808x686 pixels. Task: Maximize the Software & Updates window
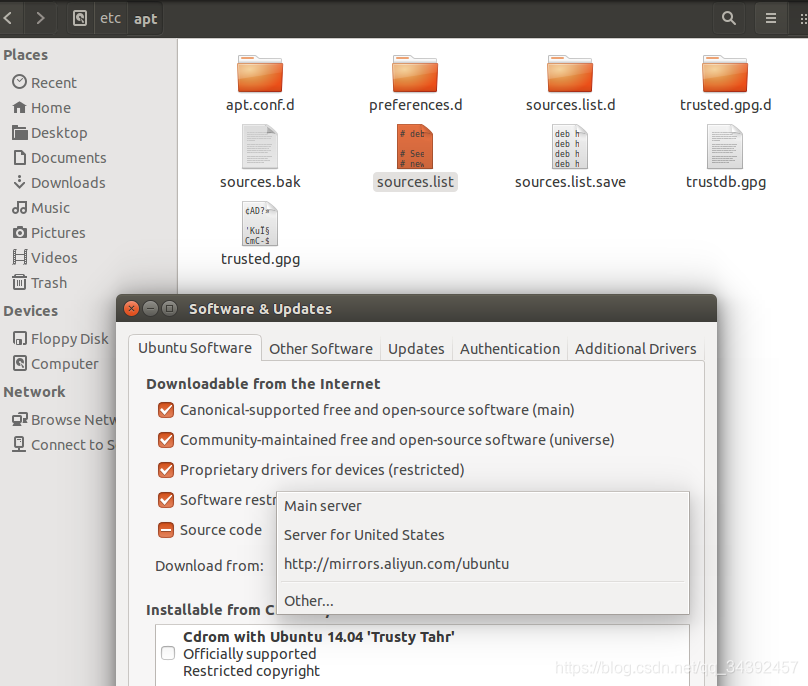pyautogui.click(x=169, y=309)
